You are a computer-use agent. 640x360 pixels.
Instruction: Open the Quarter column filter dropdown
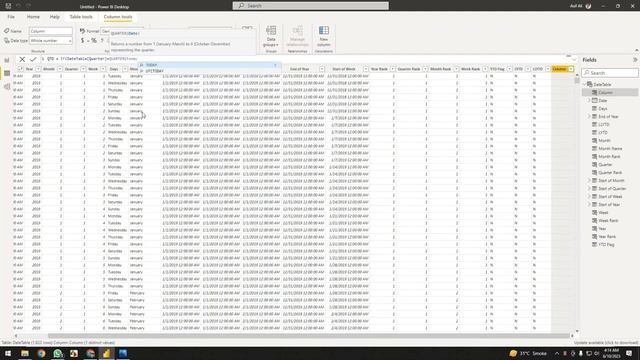click(x=83, y=69)
